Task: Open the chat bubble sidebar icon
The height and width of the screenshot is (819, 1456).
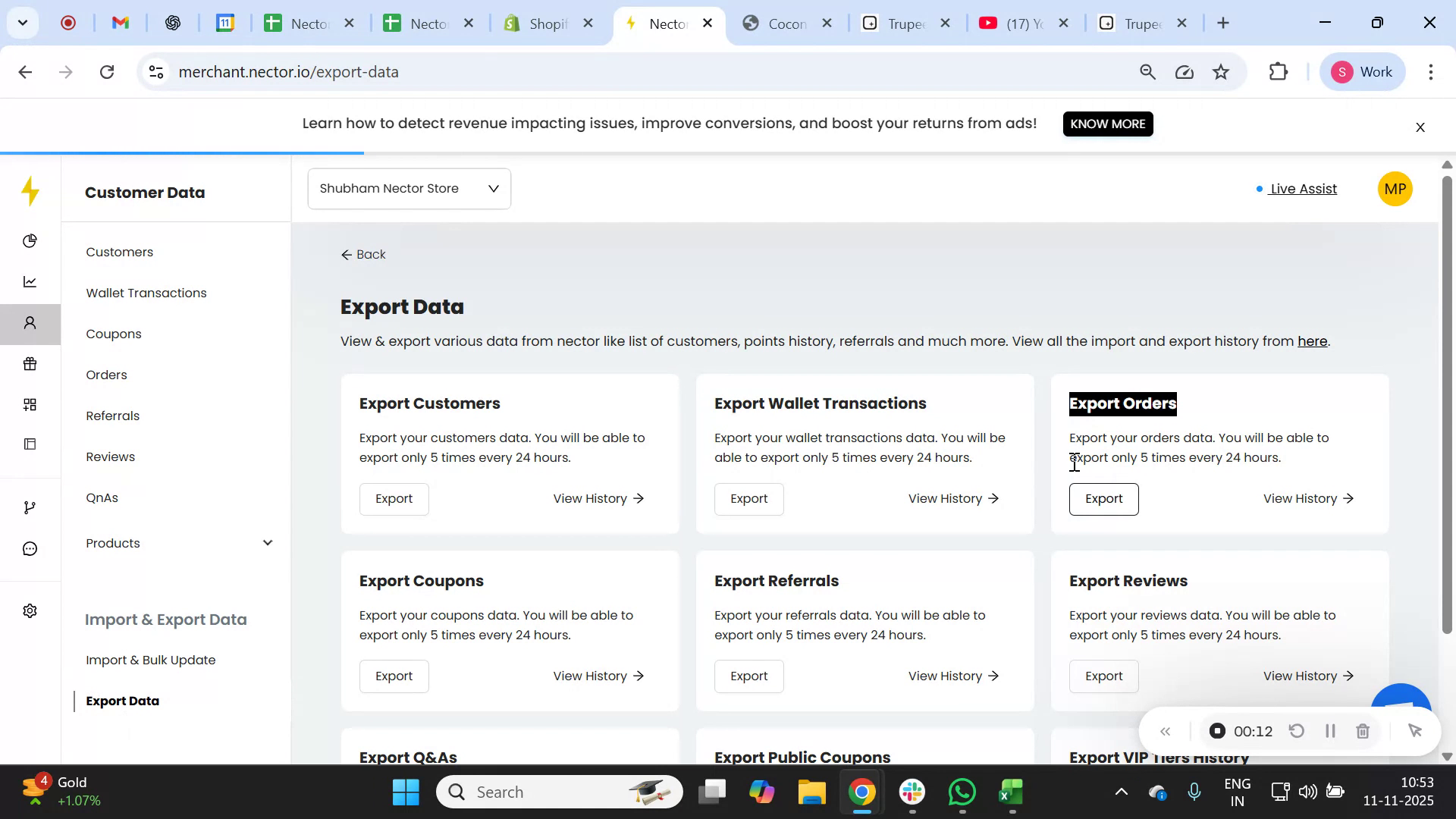Action: click(x=30, y=548)
